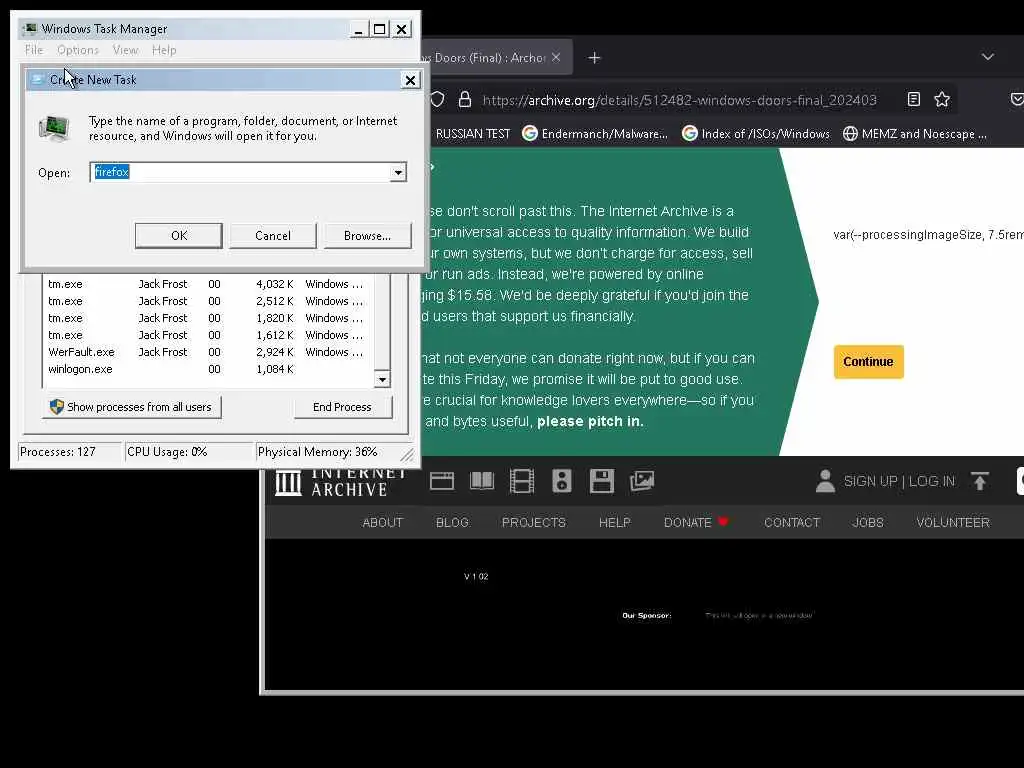
Task: Open the CONTACT nav link
Action: pyautogui.click(x=792, y=522)
